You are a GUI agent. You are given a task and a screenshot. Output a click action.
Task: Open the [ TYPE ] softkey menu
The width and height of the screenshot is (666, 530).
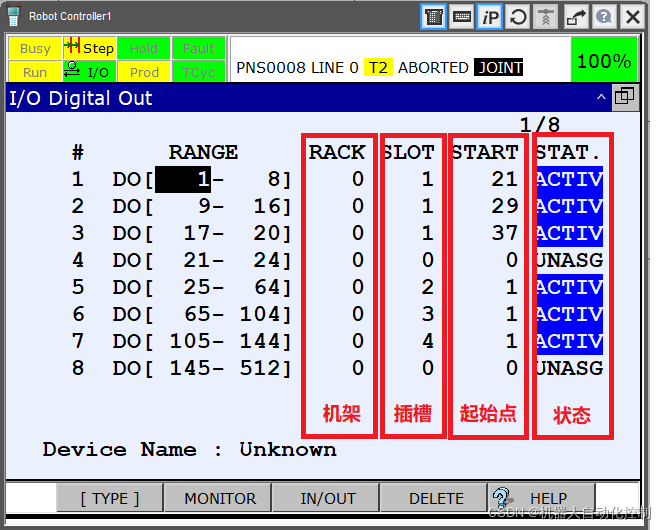pos(109,498)
